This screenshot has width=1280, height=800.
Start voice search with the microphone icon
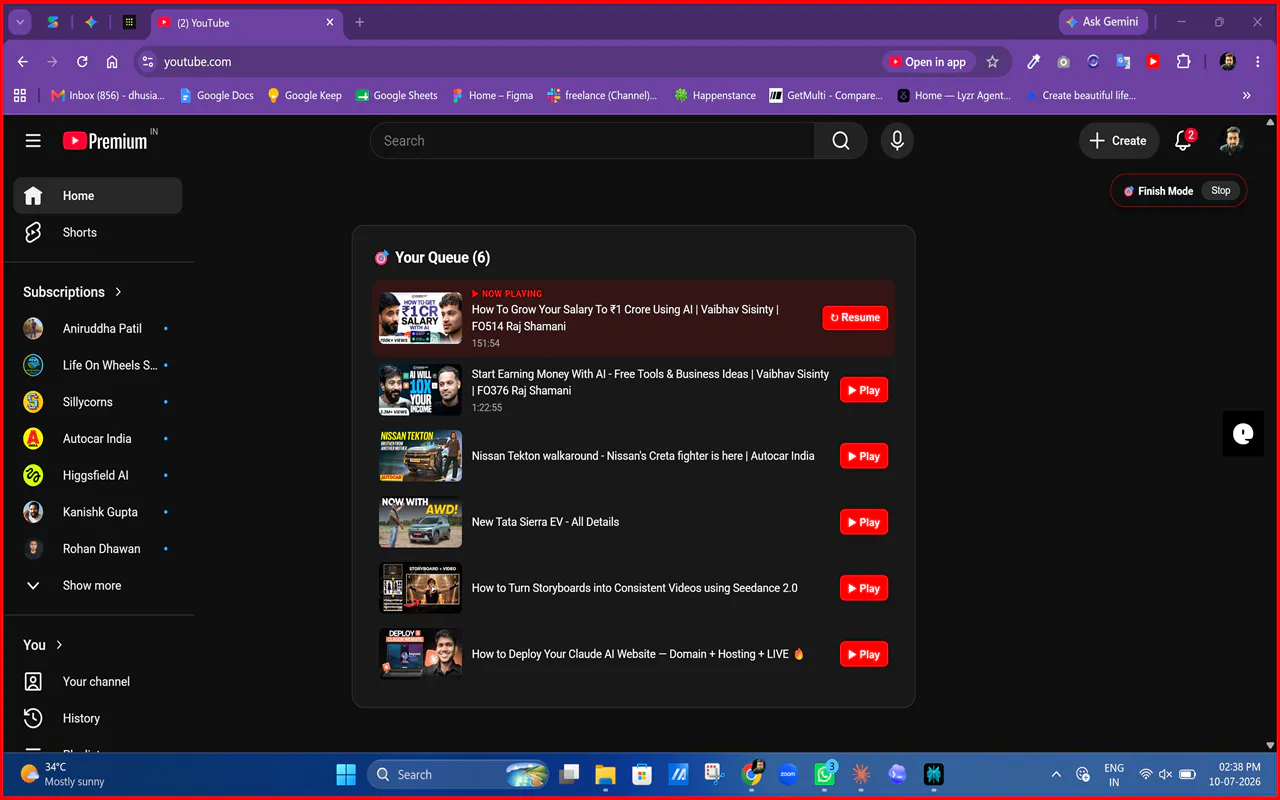pos(897,141)
